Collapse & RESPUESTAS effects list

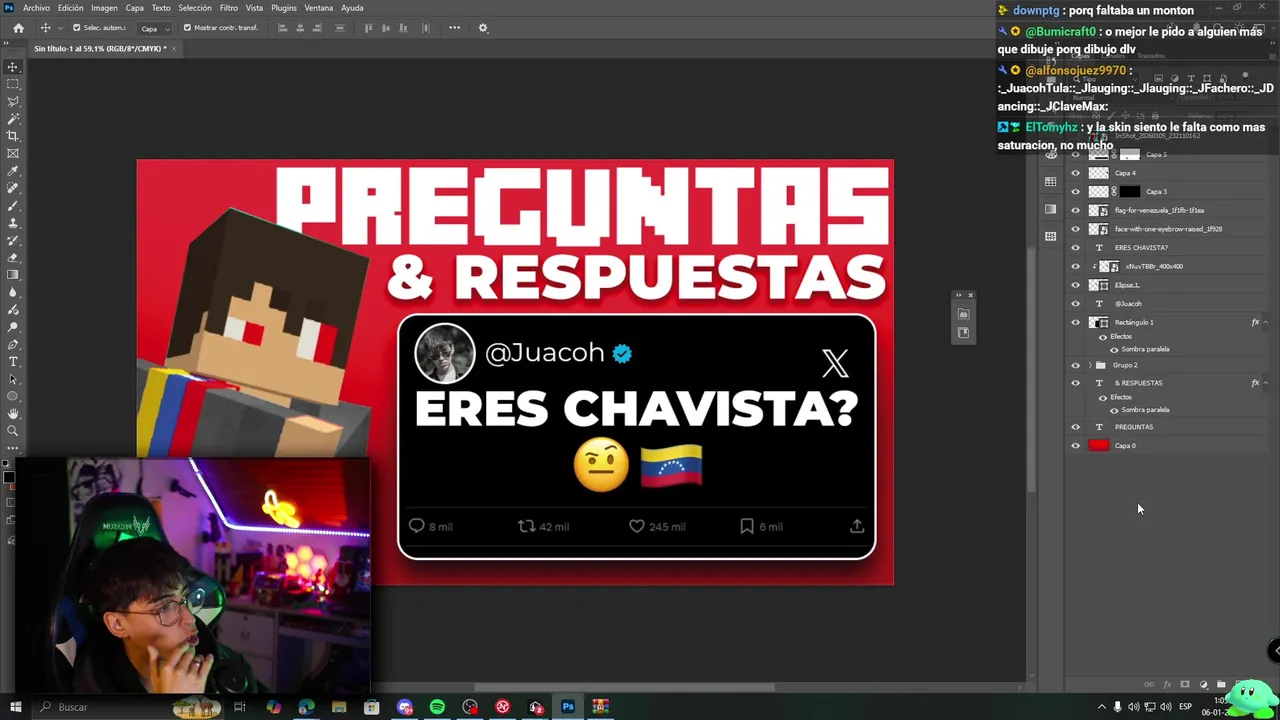(x=1266, y=383)
